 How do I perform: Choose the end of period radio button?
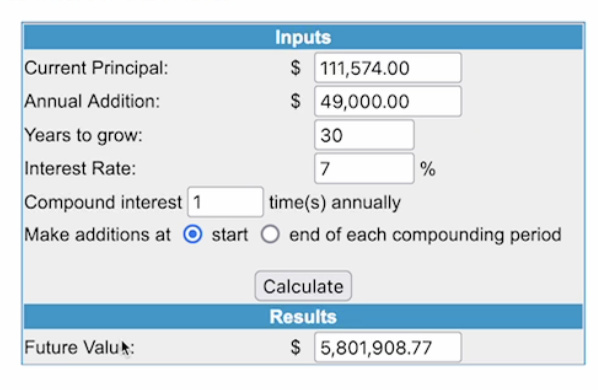coord(270,234)
